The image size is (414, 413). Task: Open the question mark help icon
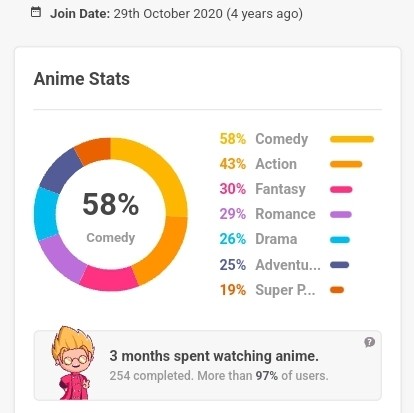369,342
